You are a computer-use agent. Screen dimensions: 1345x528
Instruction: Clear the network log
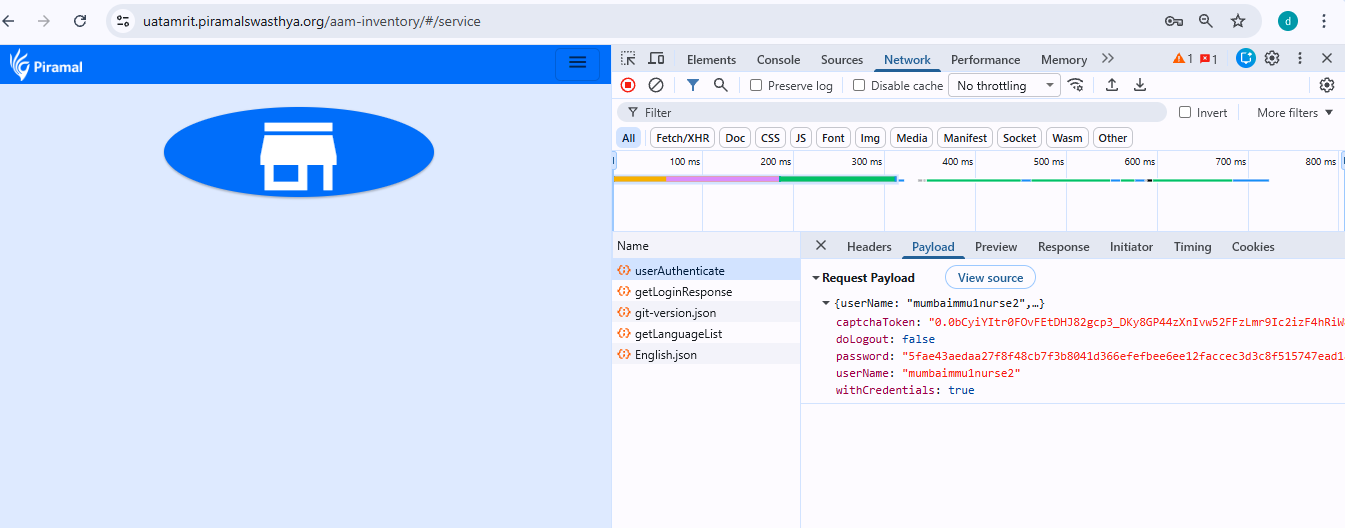[656, 86]
